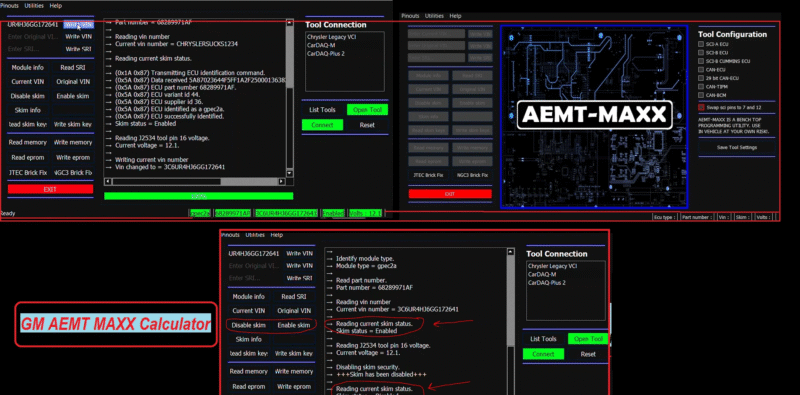This screenshot has width=800, height=395.
Task: Click Write skim key in top-left window
Action: pyautogui.click(x=73, y=125)
